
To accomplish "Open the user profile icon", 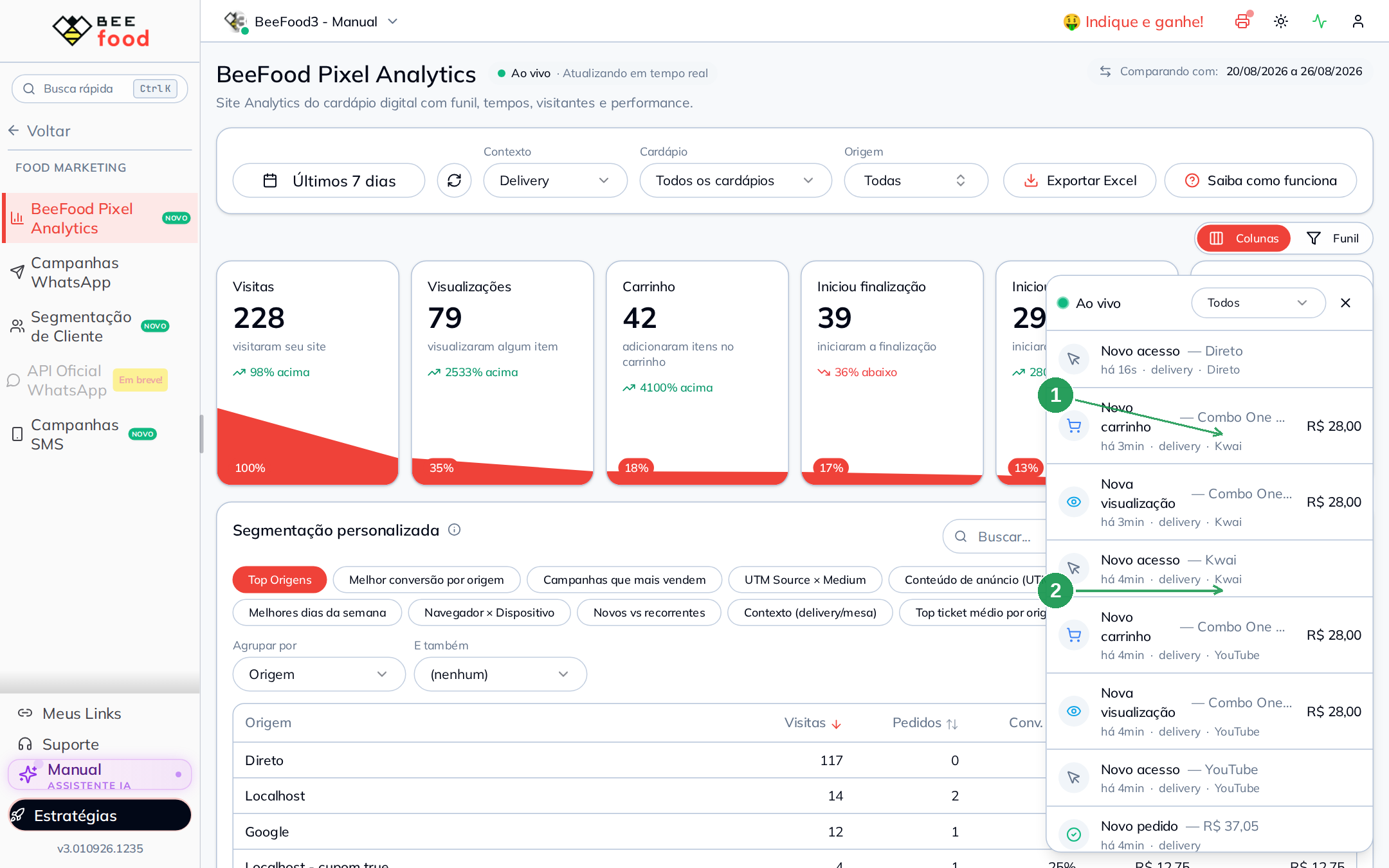I will [1358, 21].
